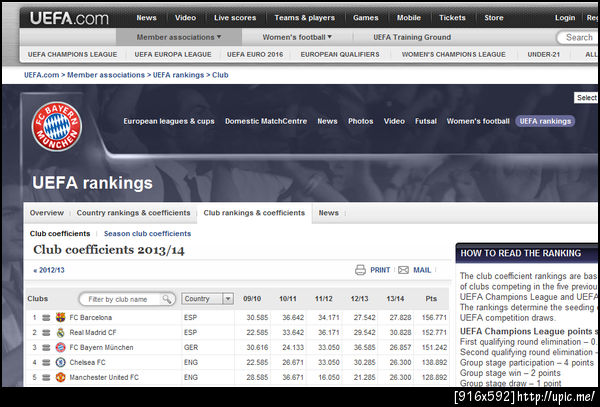
Task: Open UEFA EURO 2016 link
Action: (255, 54)
